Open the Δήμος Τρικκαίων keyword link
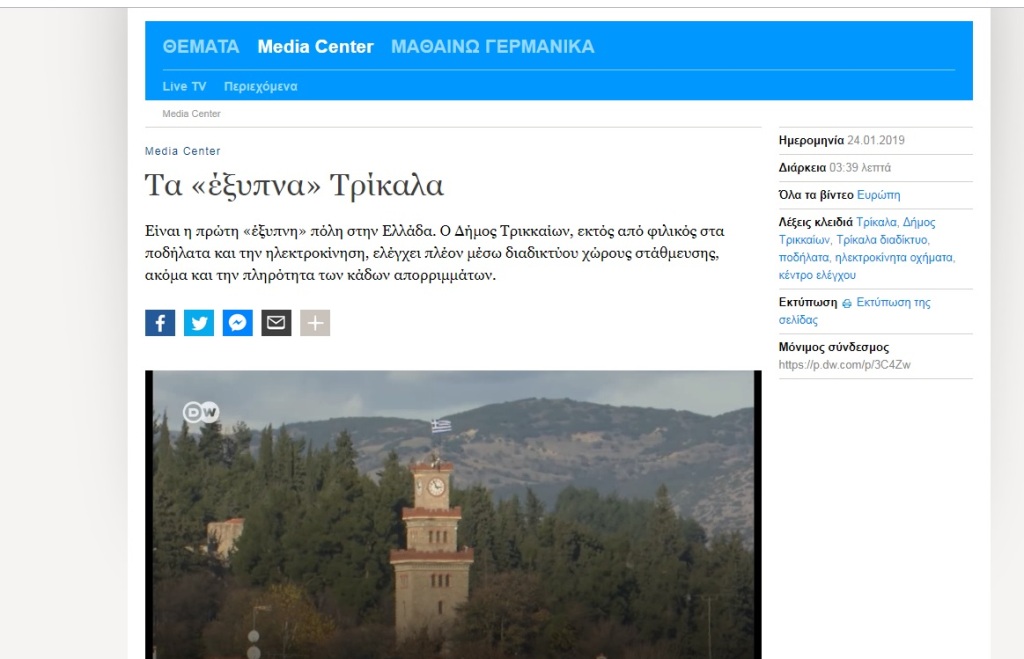 click(x=857, y=231)
